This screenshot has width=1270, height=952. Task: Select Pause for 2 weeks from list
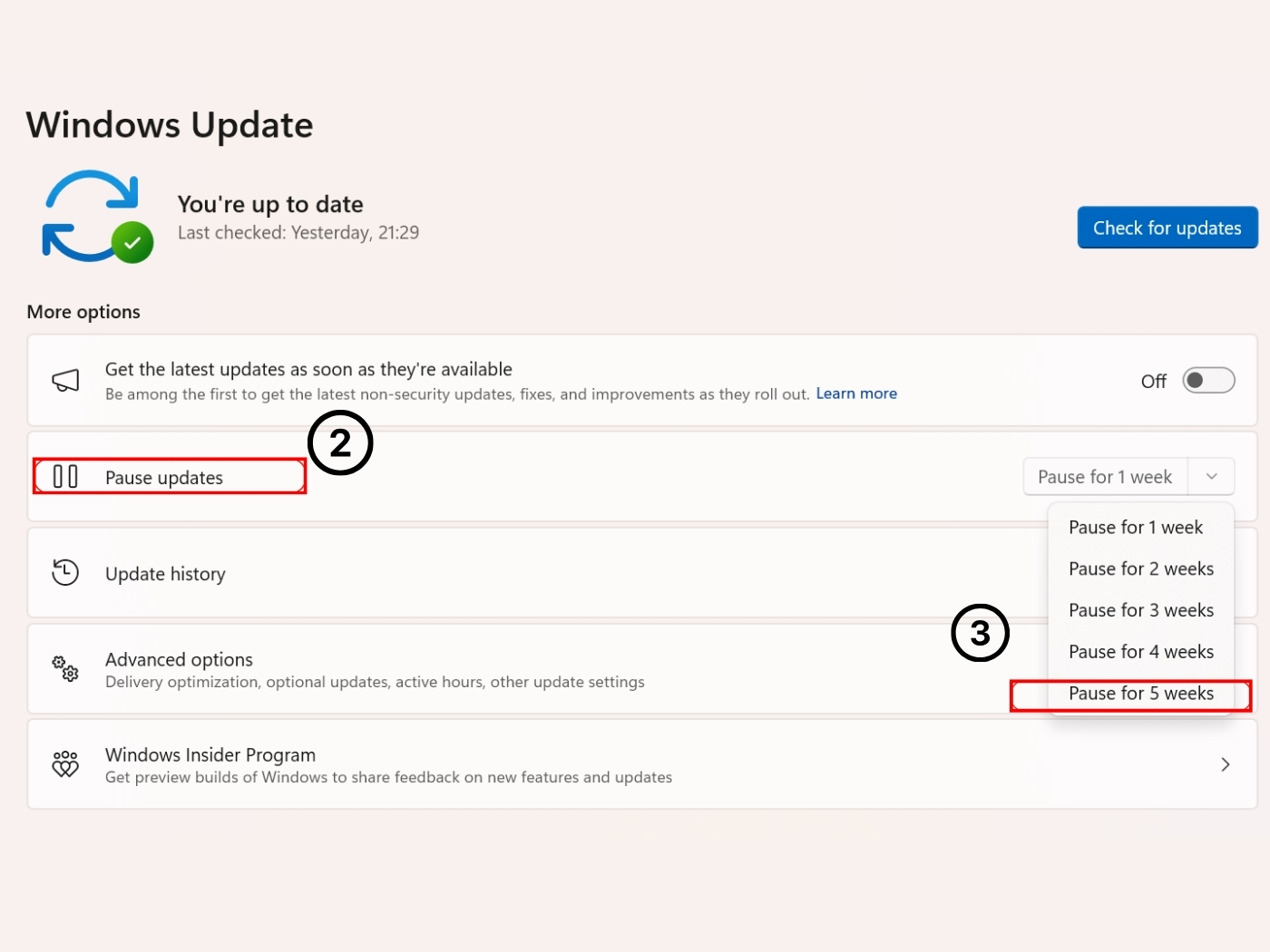click(x=1140, y=569)
